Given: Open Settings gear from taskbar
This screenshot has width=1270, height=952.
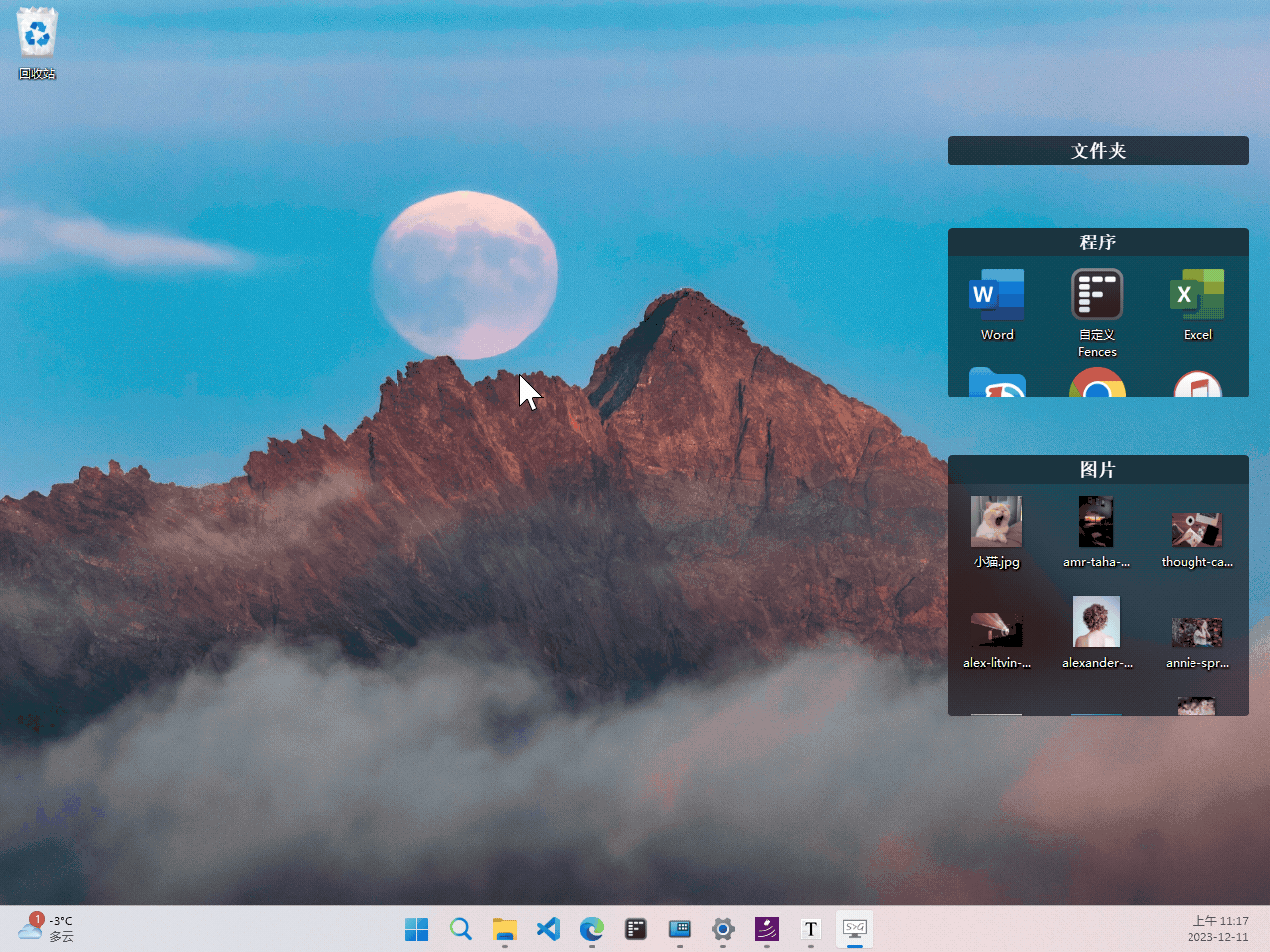Looking at the screenshot, I should point(723,929).
